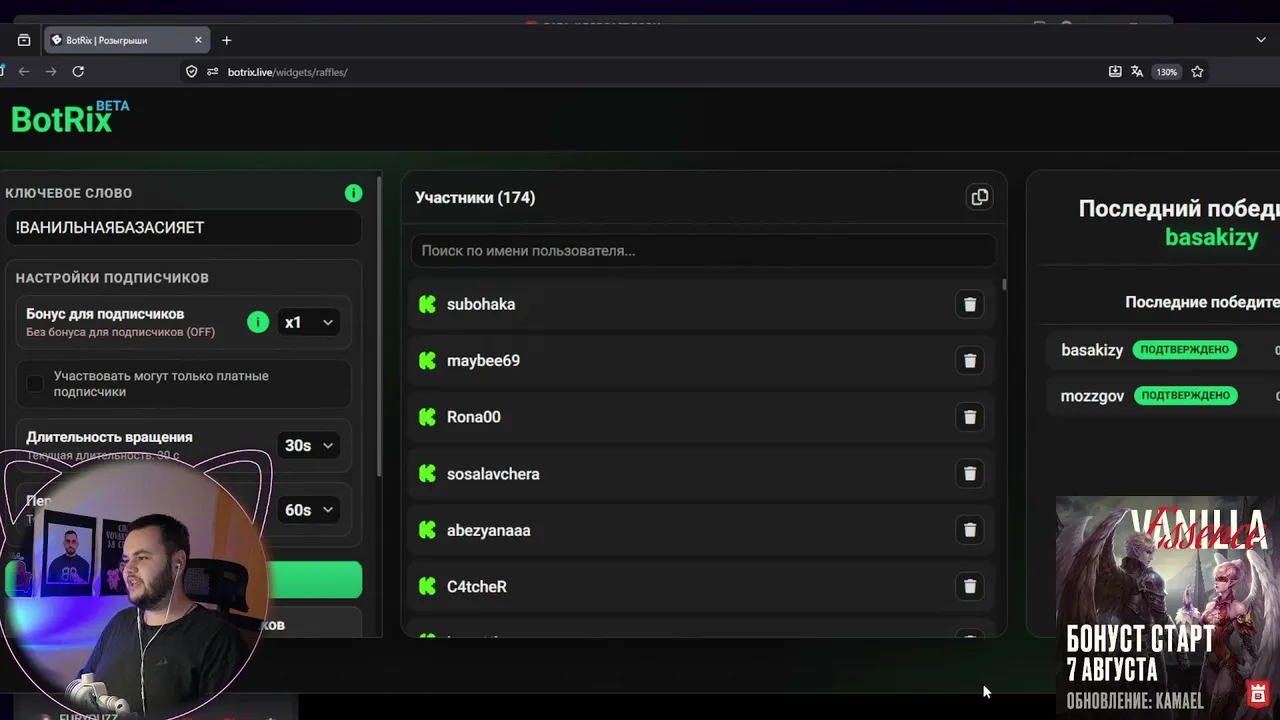Click Kick logo icon beside maybee69
1280x720 pixels.
point(427,361)
